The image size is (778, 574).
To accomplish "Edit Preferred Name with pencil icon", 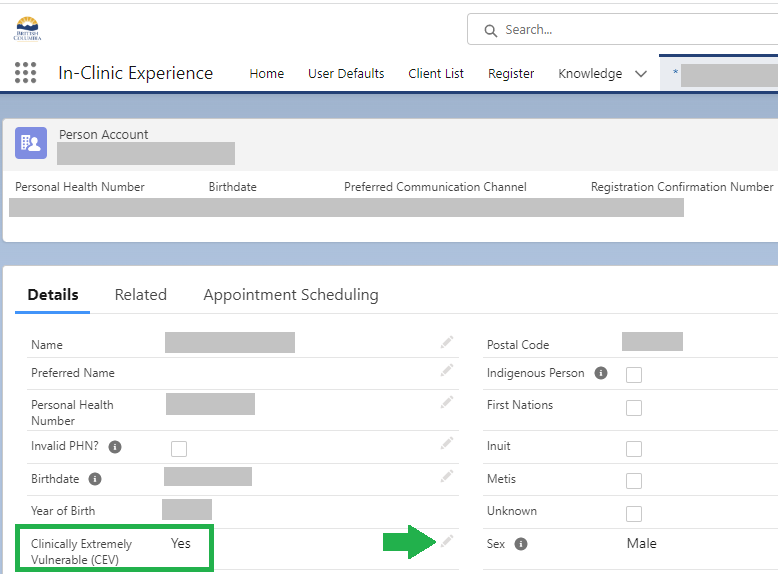I will tap(447, 370).
